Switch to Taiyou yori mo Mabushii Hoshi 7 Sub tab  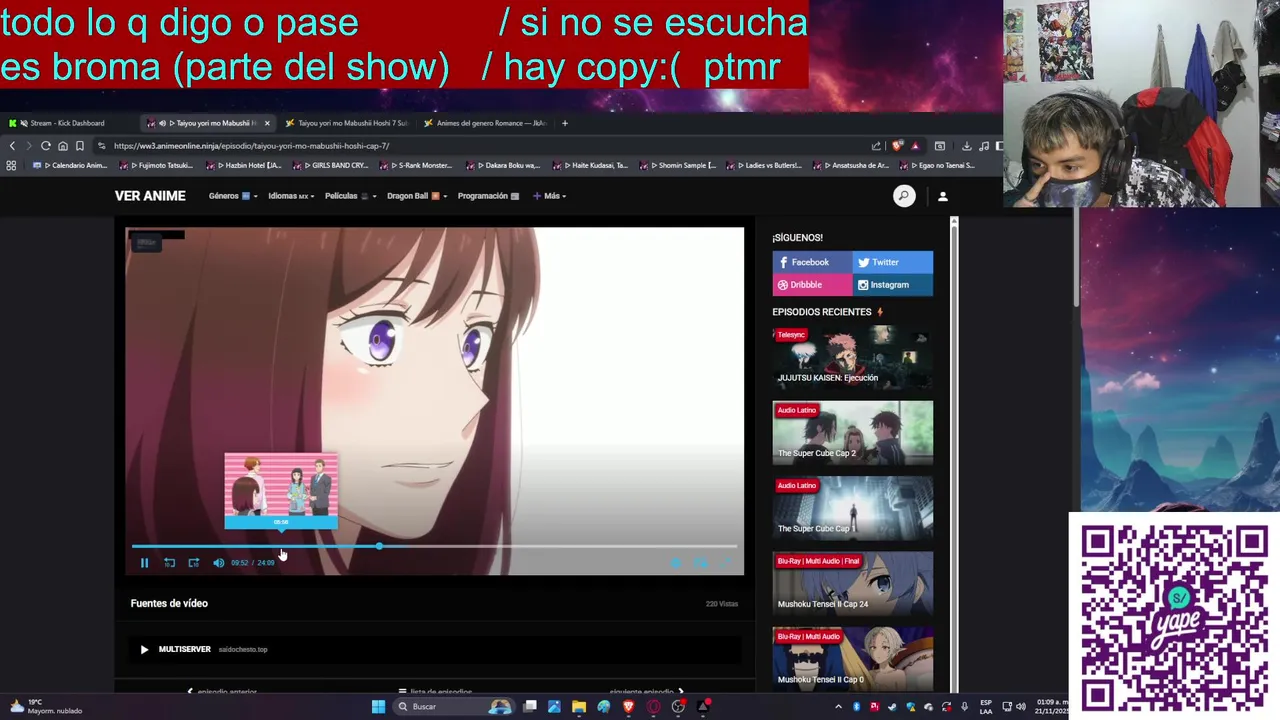(346, 123)
